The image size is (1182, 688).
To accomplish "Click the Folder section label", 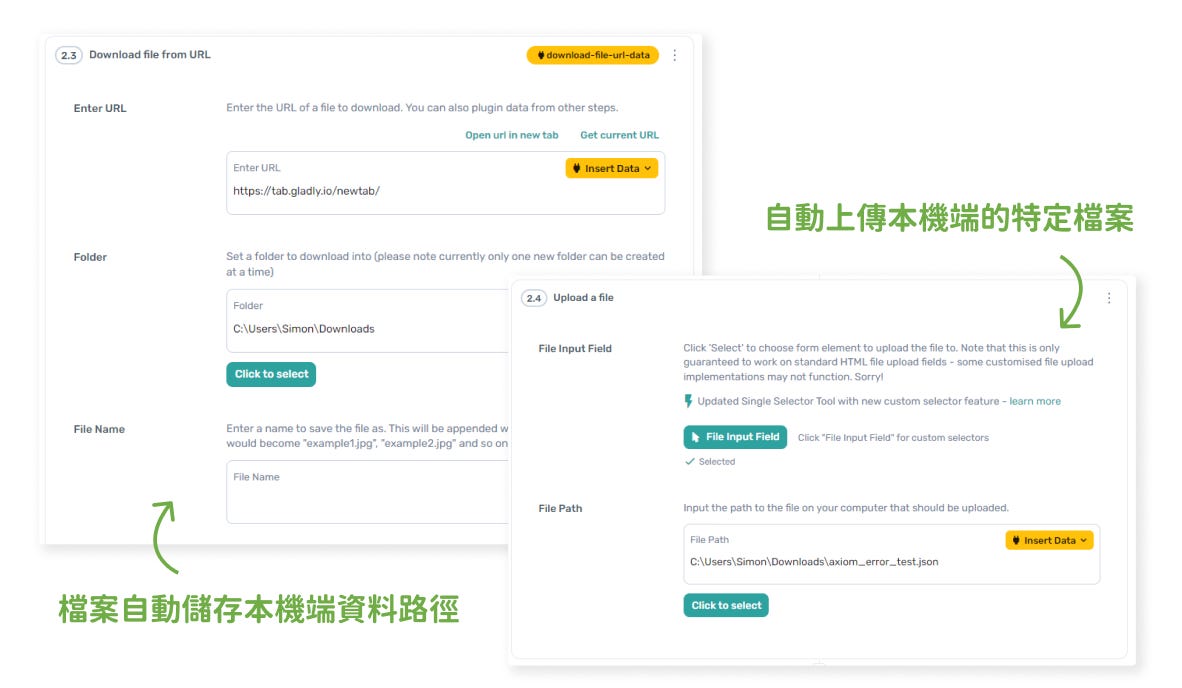I will pos(90,257).
